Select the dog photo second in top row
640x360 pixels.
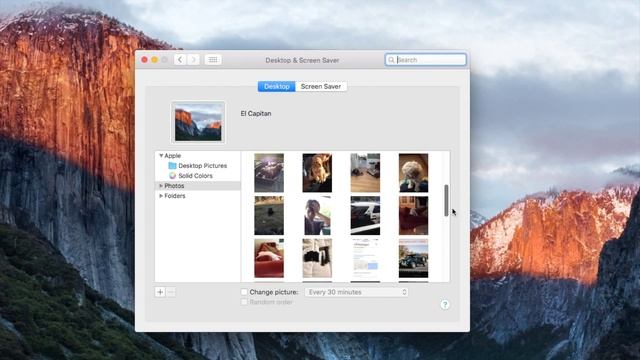[317, 173]
